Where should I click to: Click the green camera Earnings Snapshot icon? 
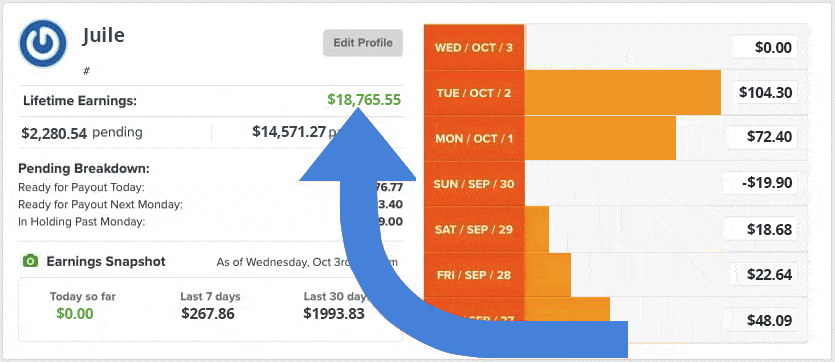point(30,261)
